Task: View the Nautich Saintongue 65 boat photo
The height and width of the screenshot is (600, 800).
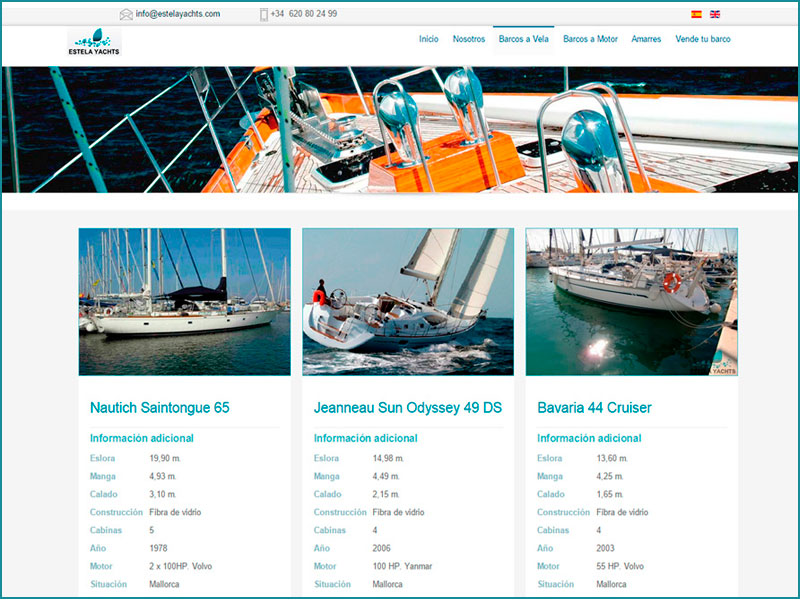Action: coord(185,302)
